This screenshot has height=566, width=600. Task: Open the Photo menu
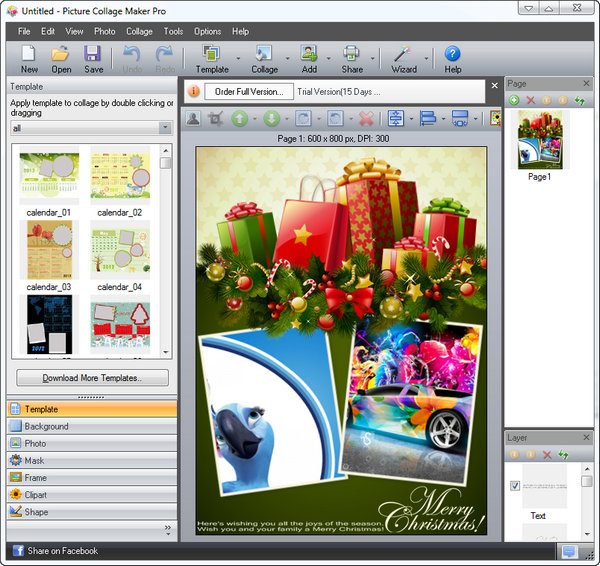[x=104, y=31]
